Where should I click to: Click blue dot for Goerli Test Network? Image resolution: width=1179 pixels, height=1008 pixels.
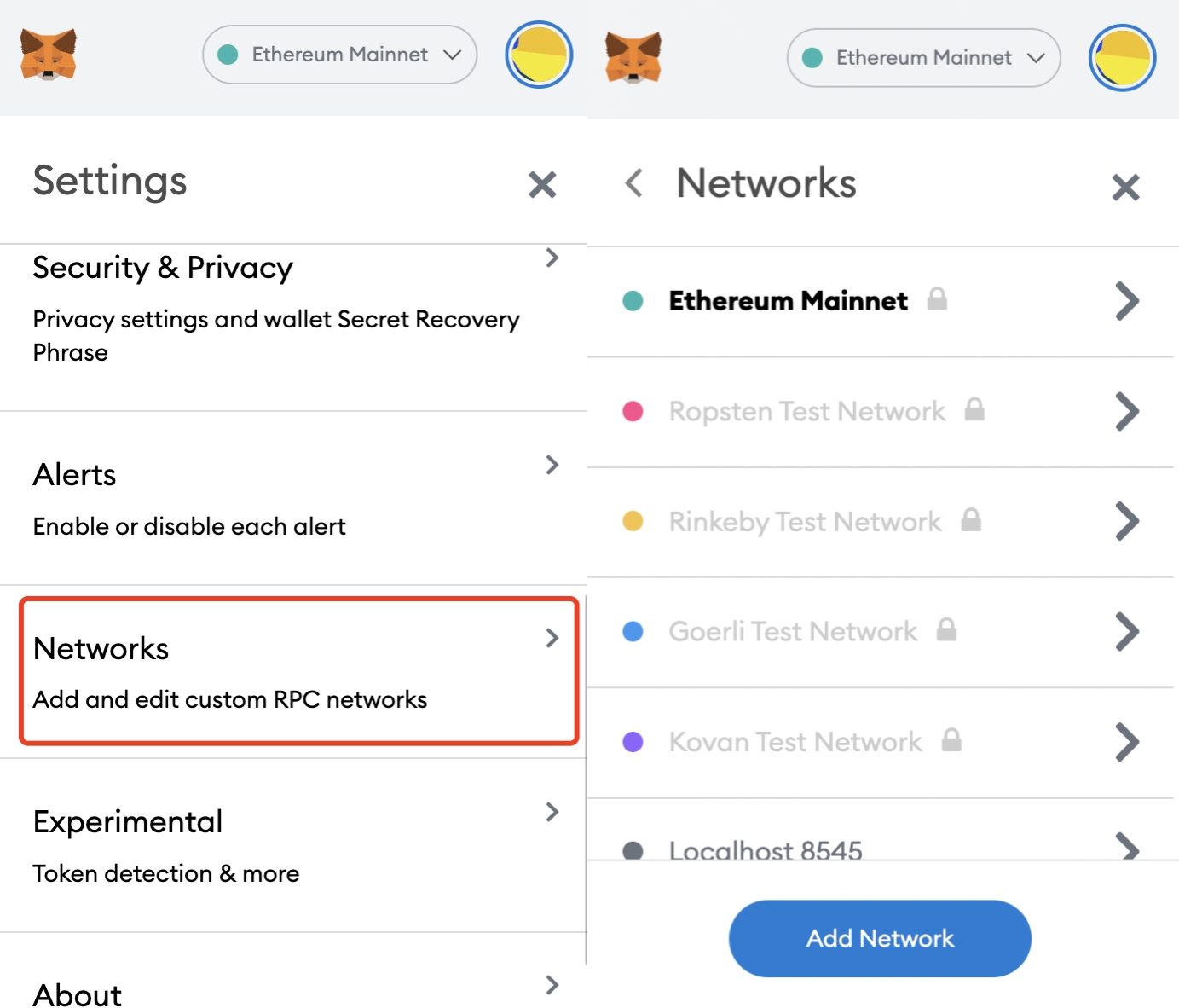(x=633, y=631)
